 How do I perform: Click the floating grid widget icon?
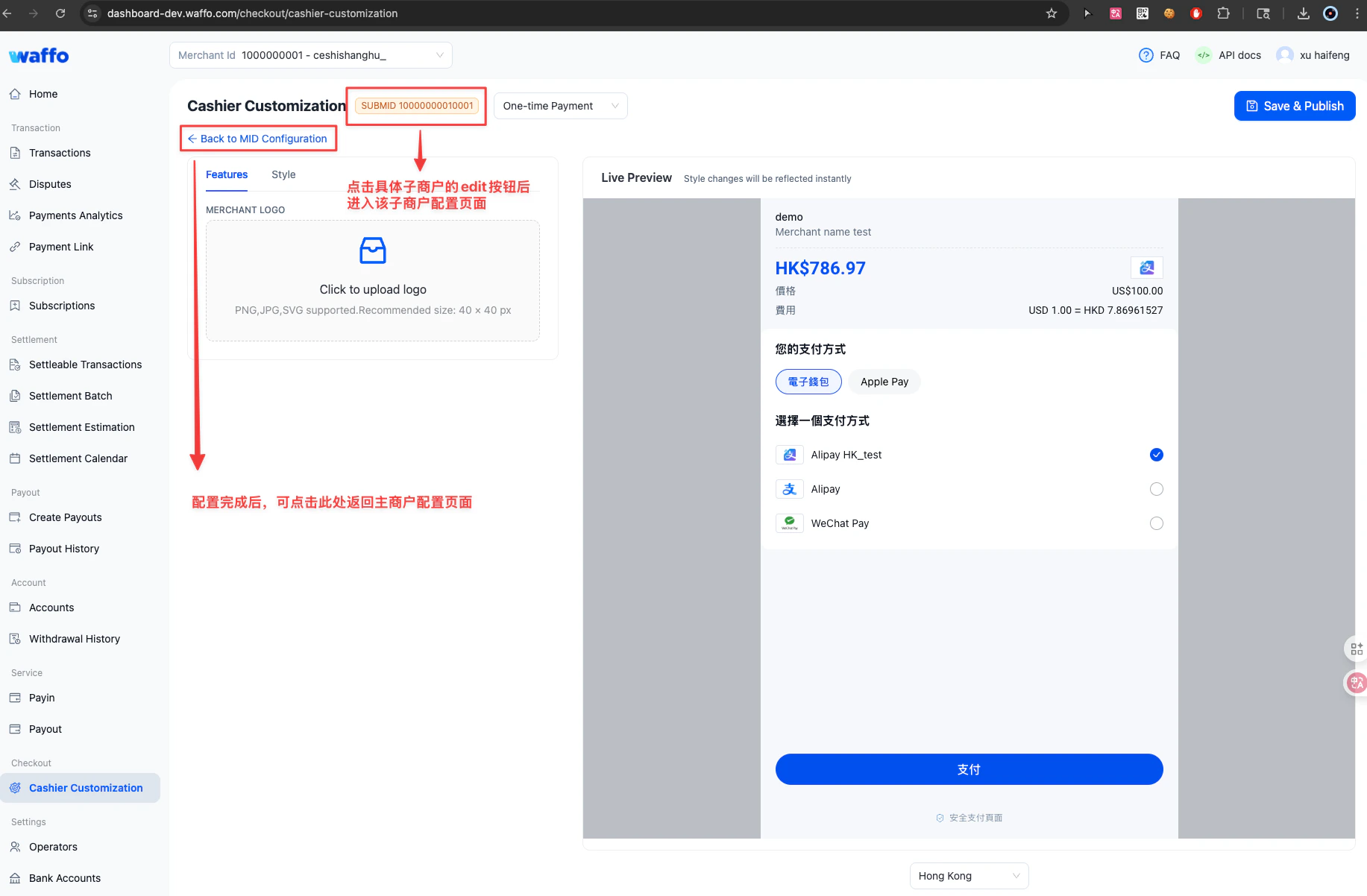point(1357,649)
